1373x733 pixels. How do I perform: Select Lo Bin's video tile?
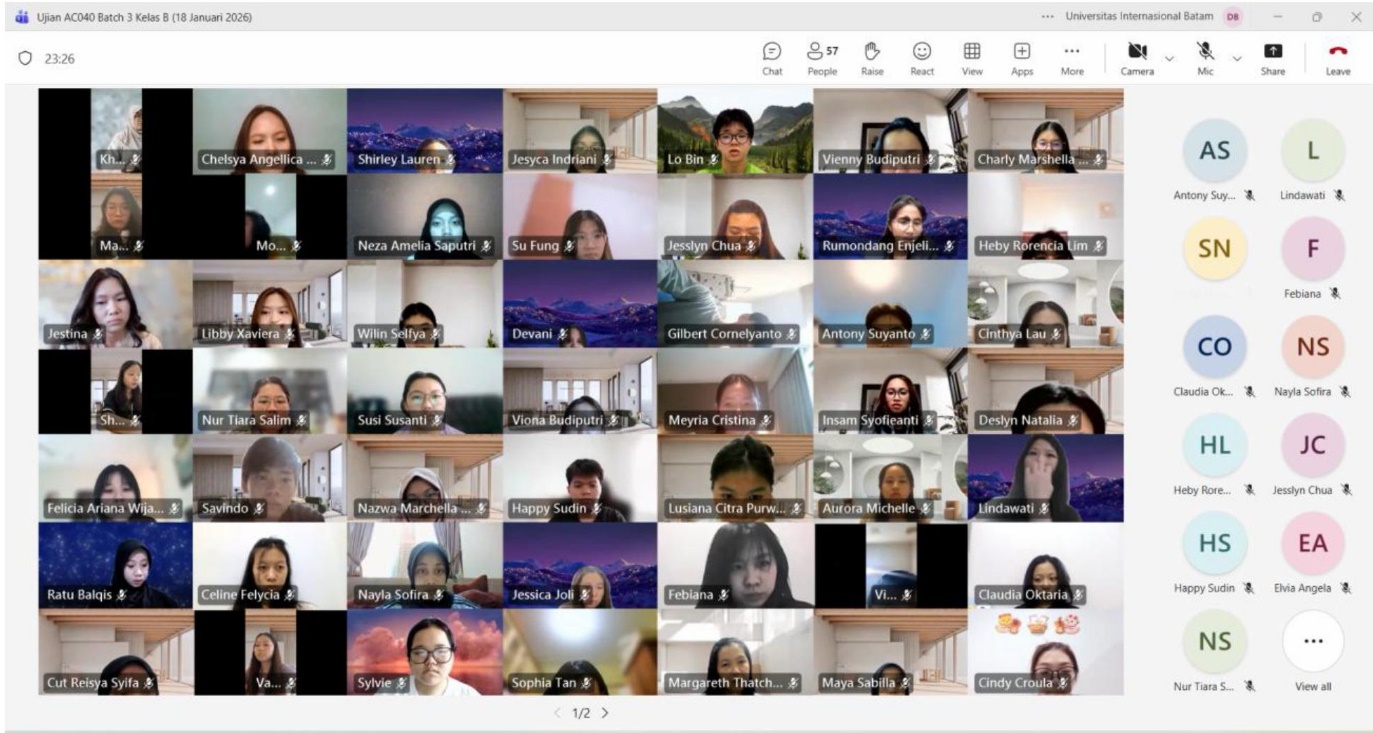pos(735,131)
